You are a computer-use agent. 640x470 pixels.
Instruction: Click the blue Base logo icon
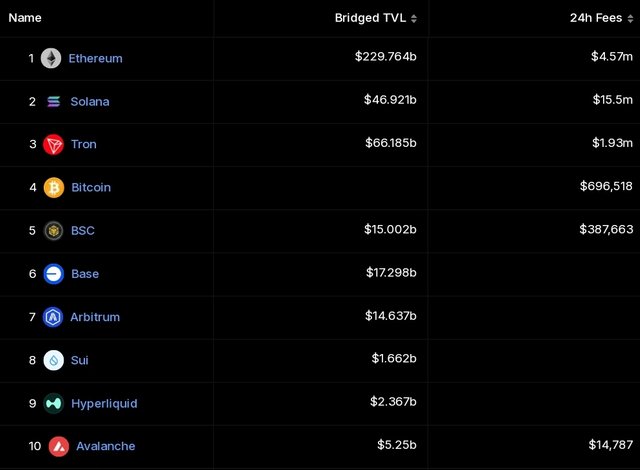tap(53, 274)
